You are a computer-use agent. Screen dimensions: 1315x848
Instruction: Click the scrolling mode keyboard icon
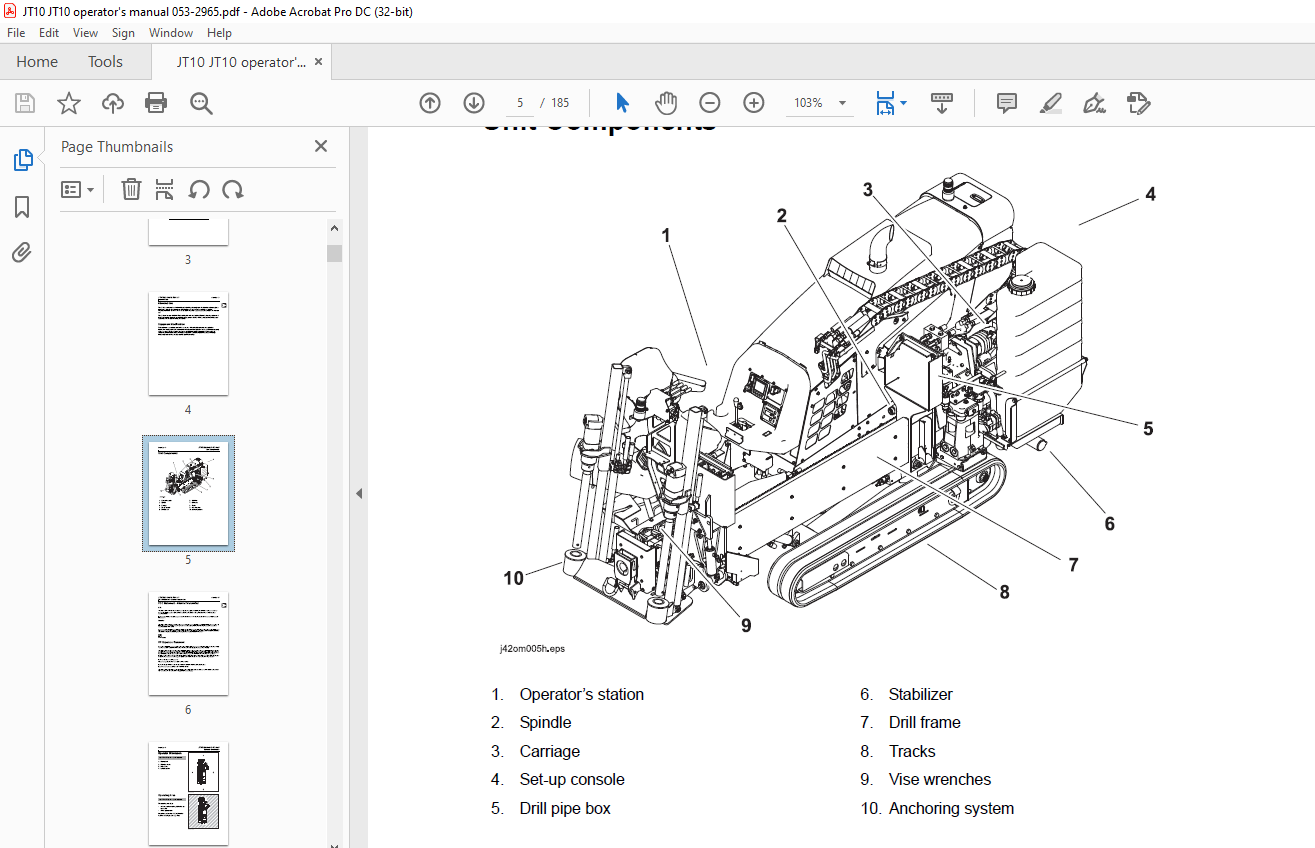click(942, 103)
